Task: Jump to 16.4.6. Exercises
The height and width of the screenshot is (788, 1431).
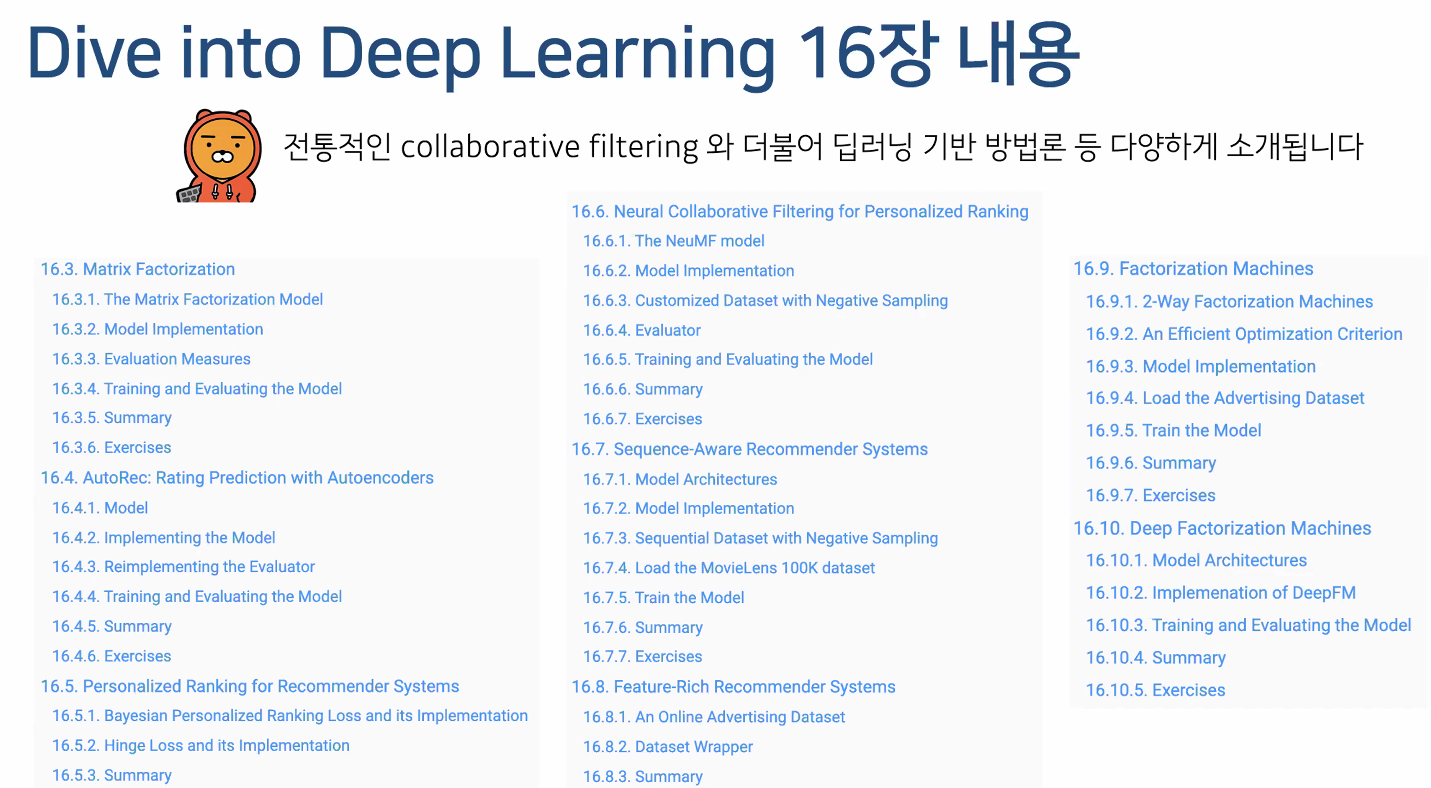Action: pos(112,657)
